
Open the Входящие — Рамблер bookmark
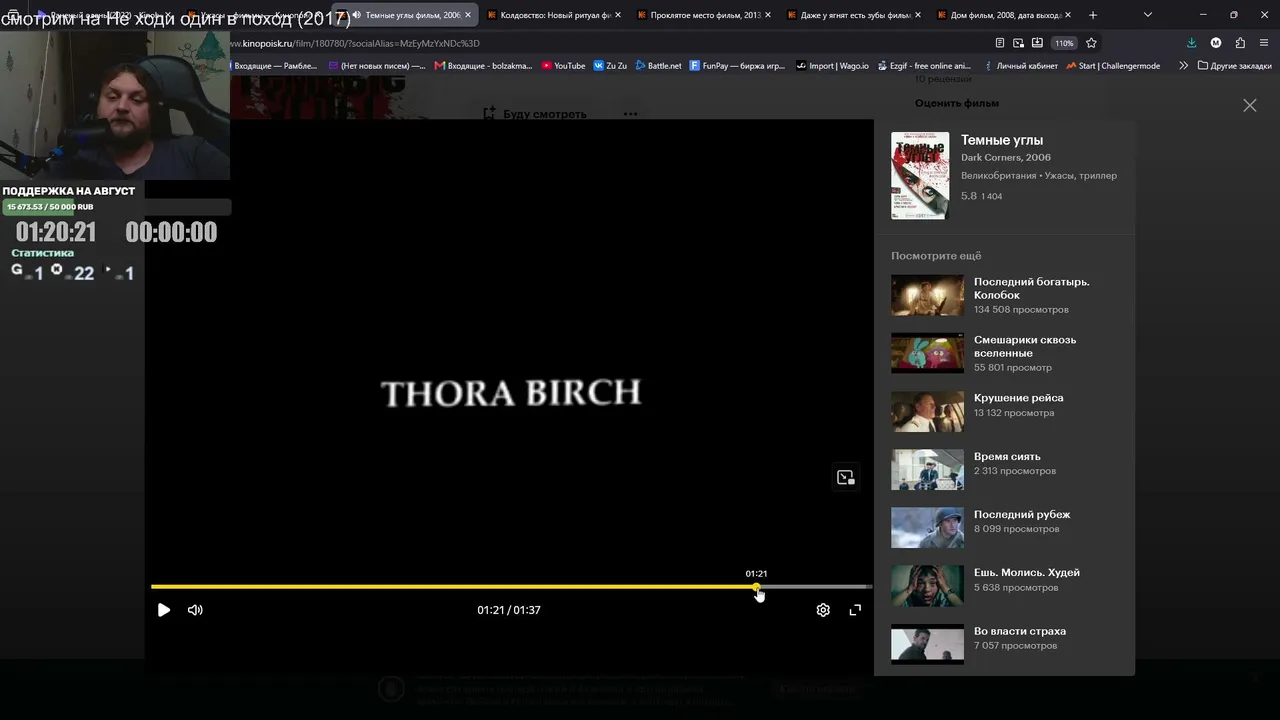point(274,66)
